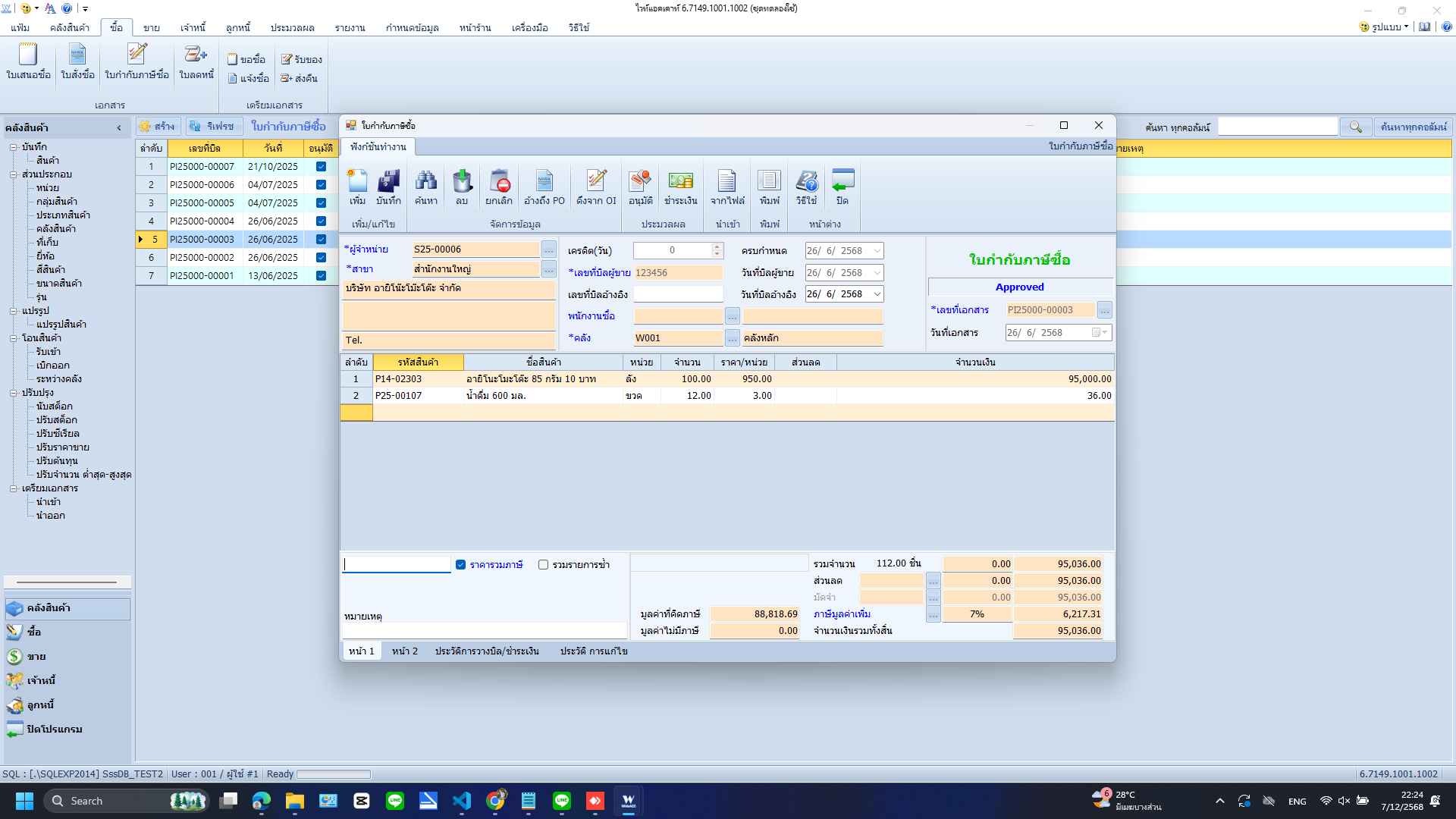Open the รายงาน menu tab
The width and height of the screenshot is (1456, 819).
click(x=350, y=27)
